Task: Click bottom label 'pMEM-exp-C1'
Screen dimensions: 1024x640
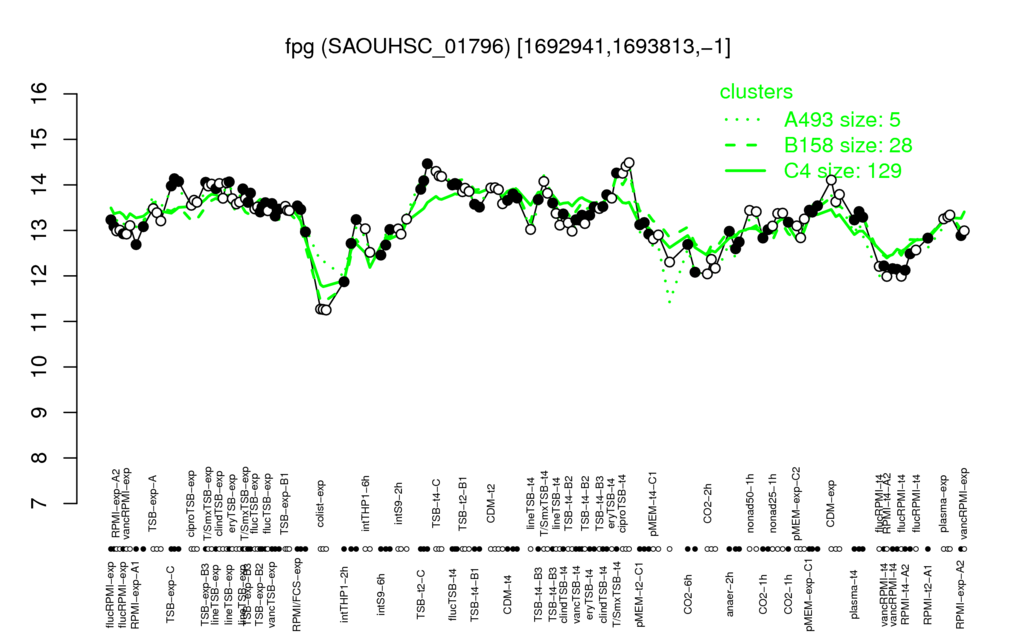Action: [x=810, y=594]
